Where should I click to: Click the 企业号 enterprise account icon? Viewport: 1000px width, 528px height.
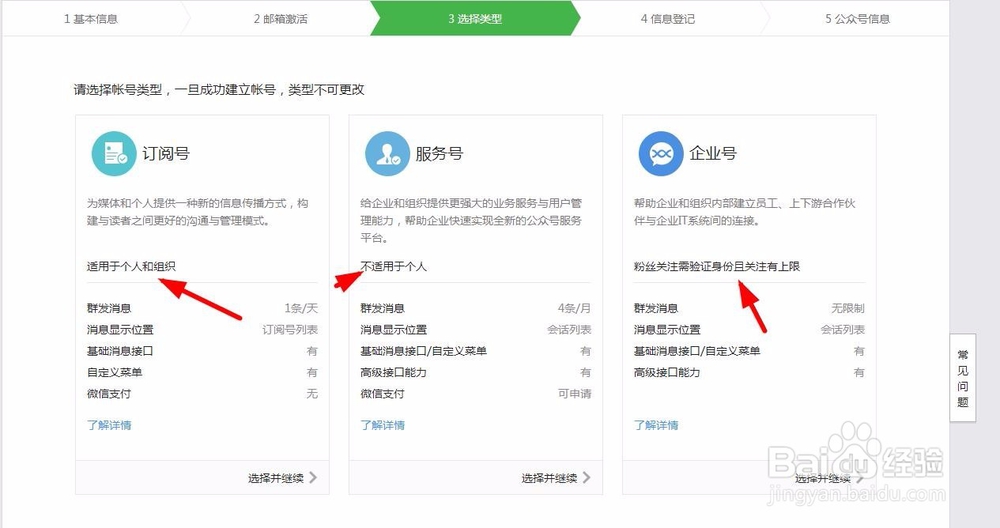[661, 154]
